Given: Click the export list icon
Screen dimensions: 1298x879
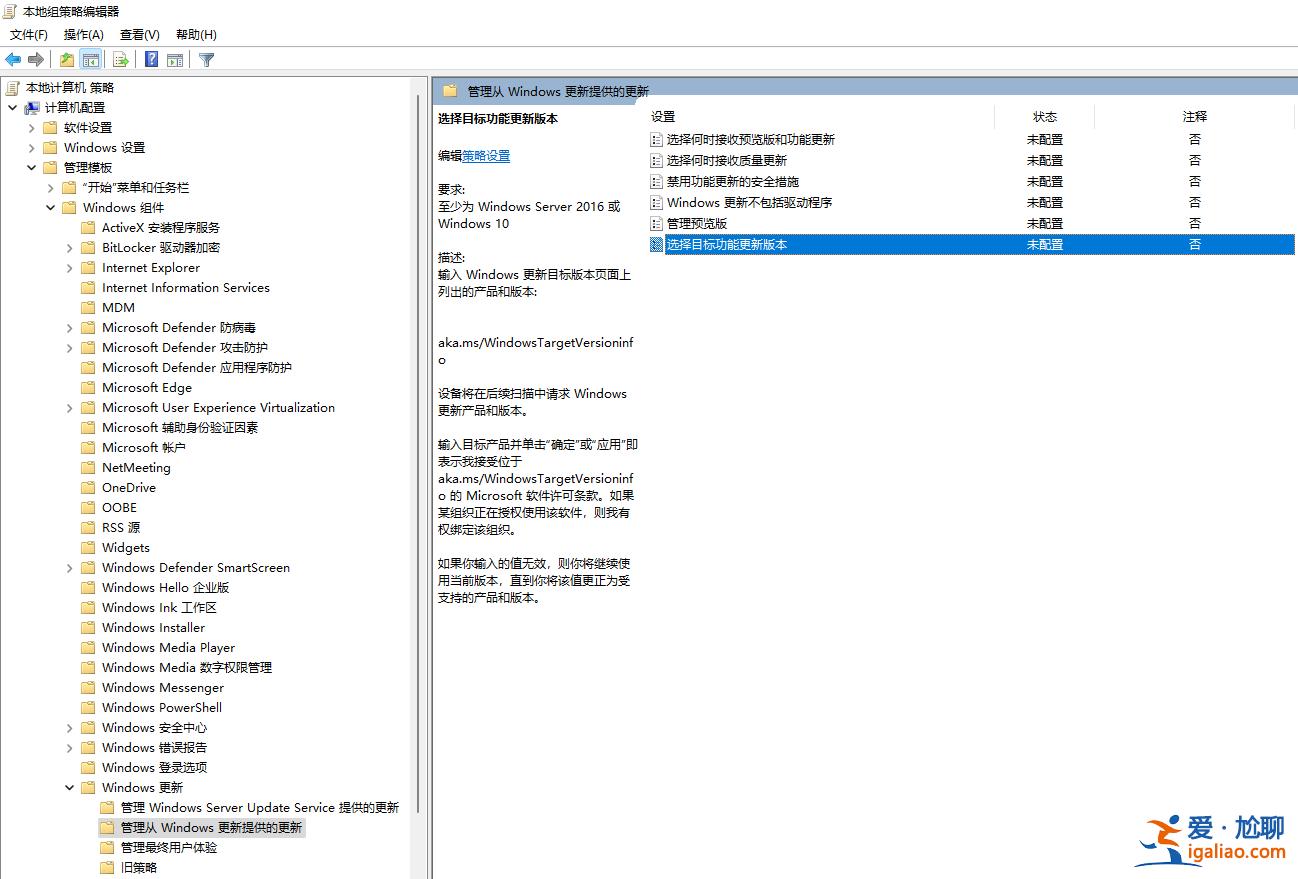Looking at the screenshot, I should [119, 59].
